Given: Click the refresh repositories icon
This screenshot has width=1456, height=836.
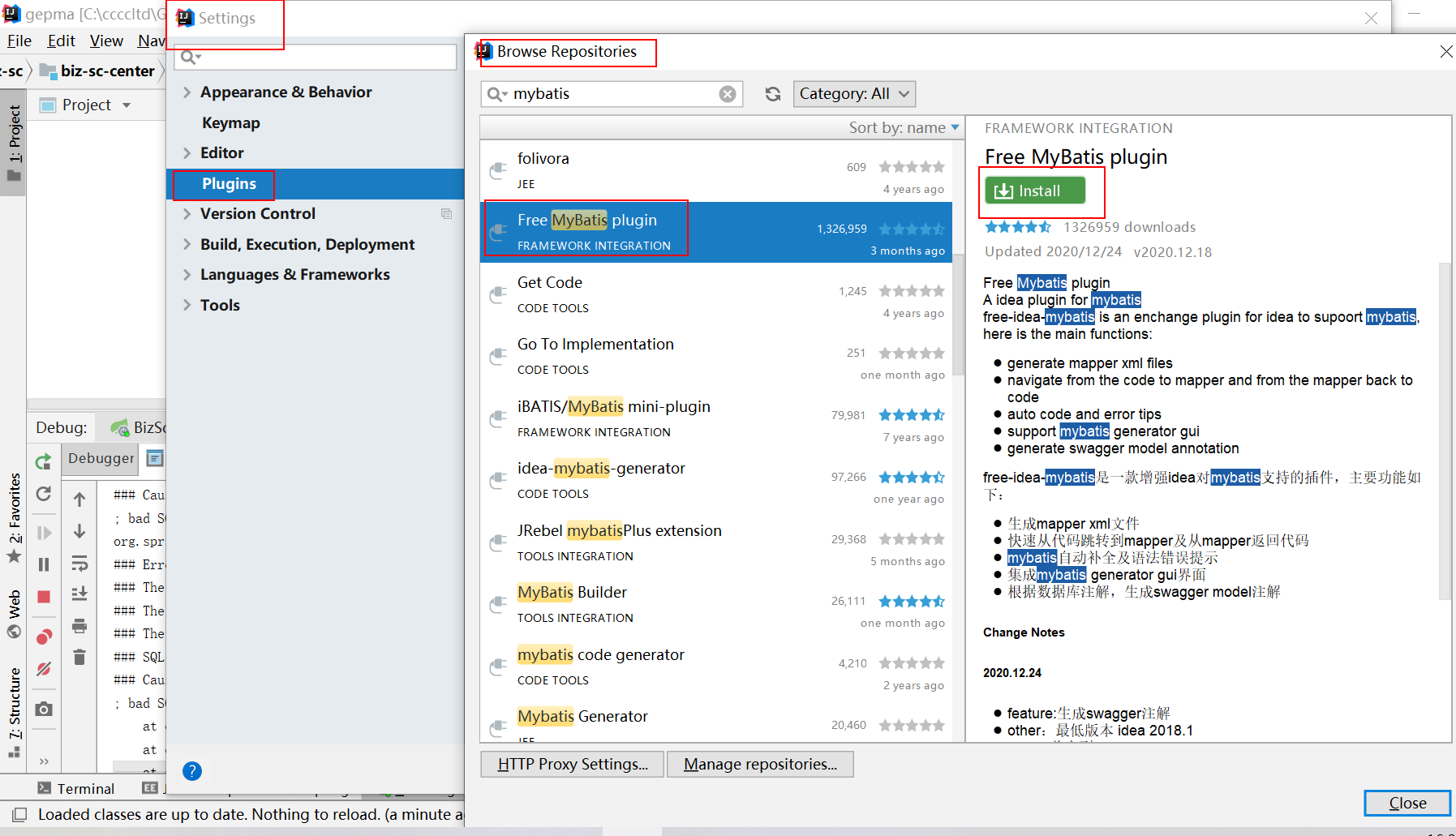Looking at the screenshot, I should point(773,94).
